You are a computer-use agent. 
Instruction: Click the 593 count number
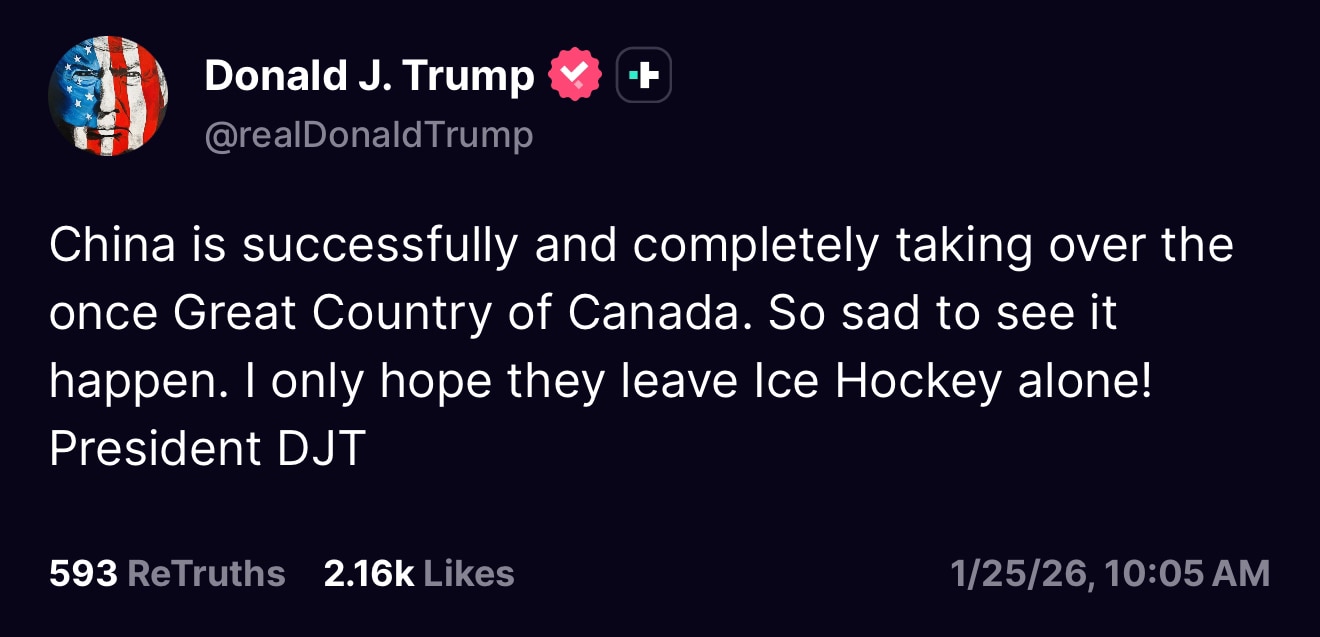pyautogui.click(x=83, y=574)
